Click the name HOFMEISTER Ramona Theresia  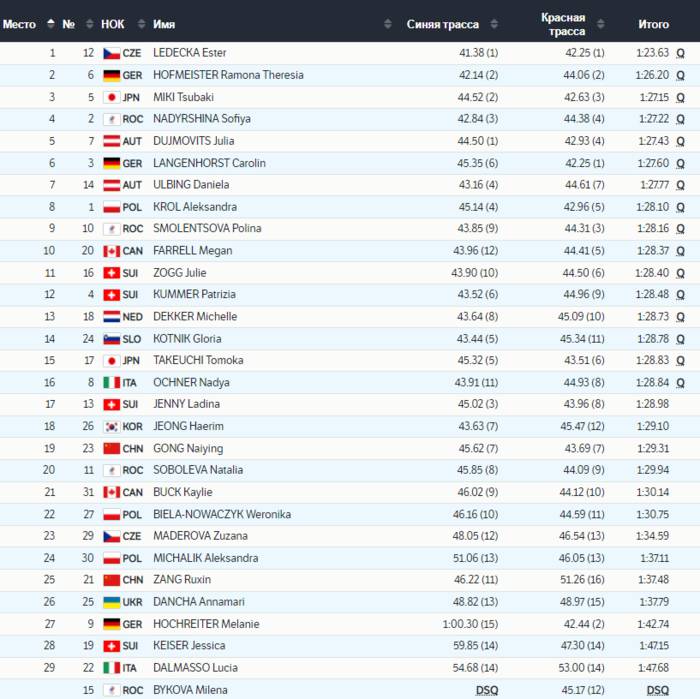228,75
